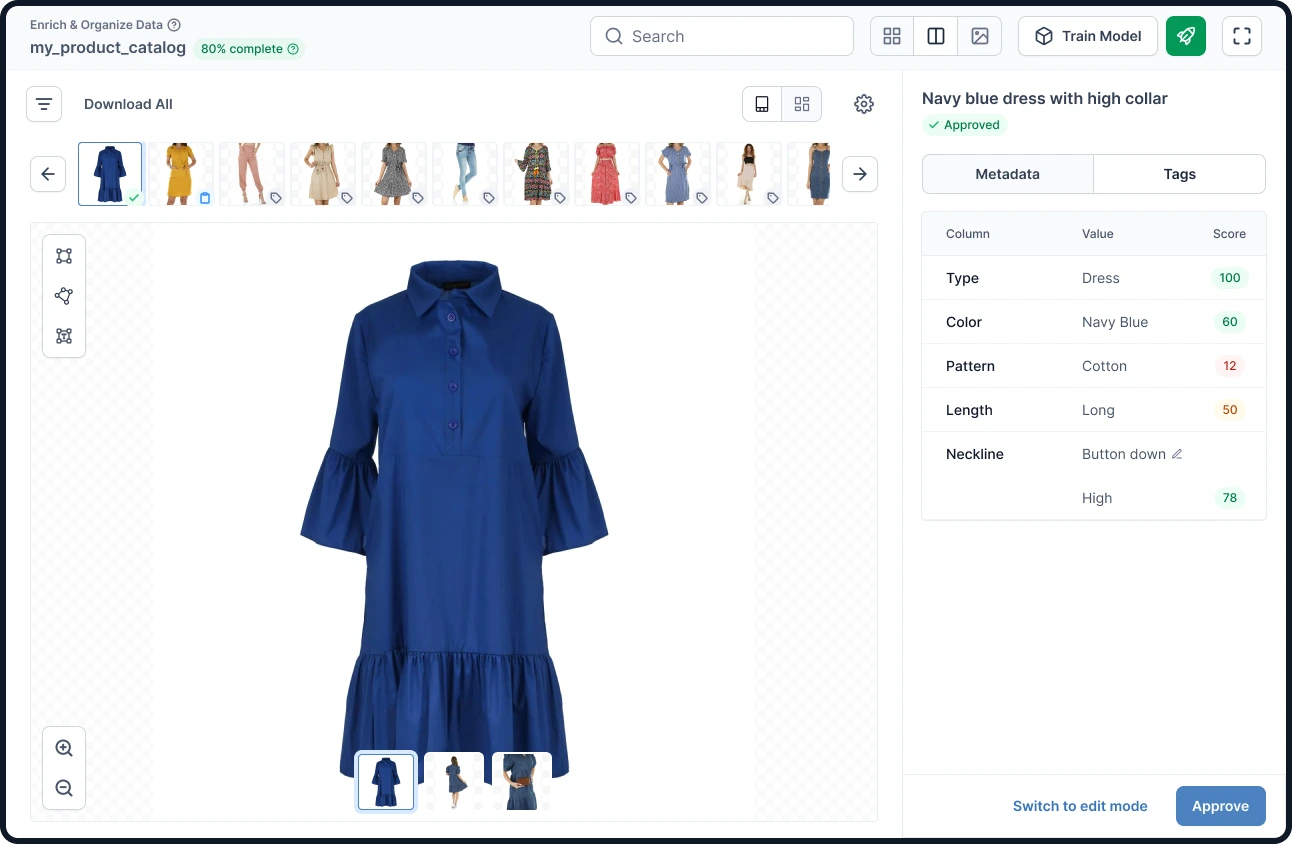Click the Search field
Viewport: 1292px width, 844px height.
click(x=722, y=36)
